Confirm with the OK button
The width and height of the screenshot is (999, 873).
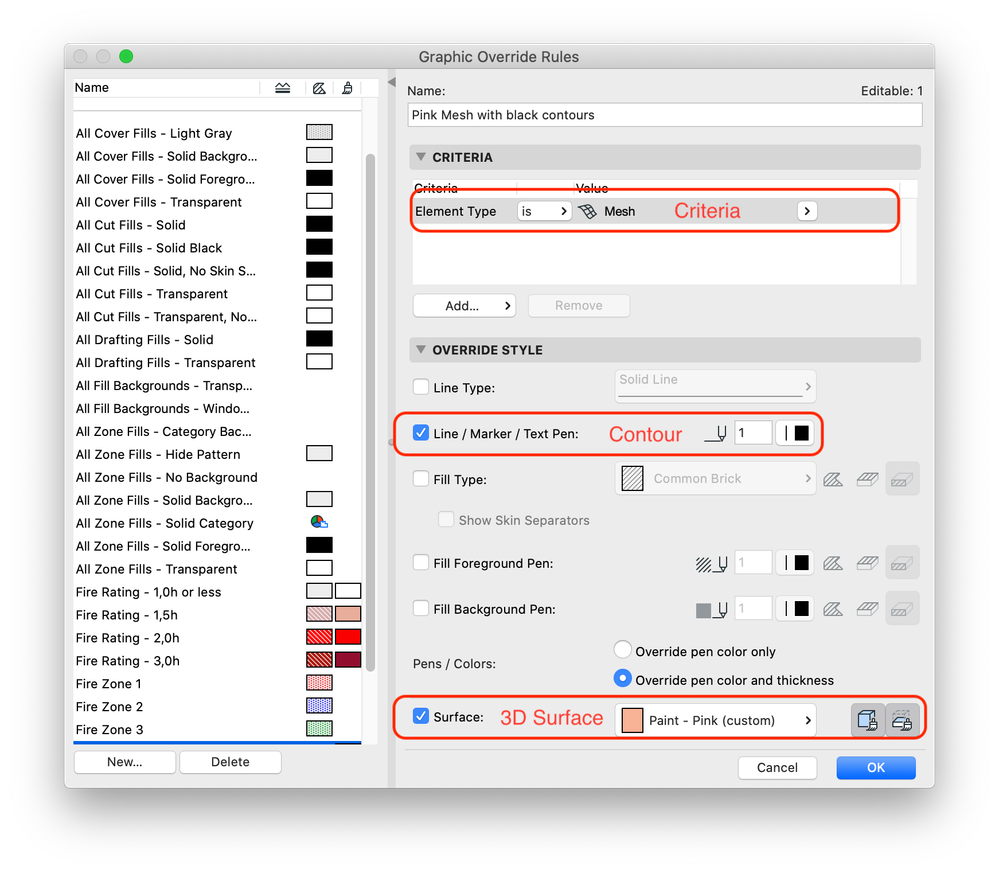(x=876, y=768)
